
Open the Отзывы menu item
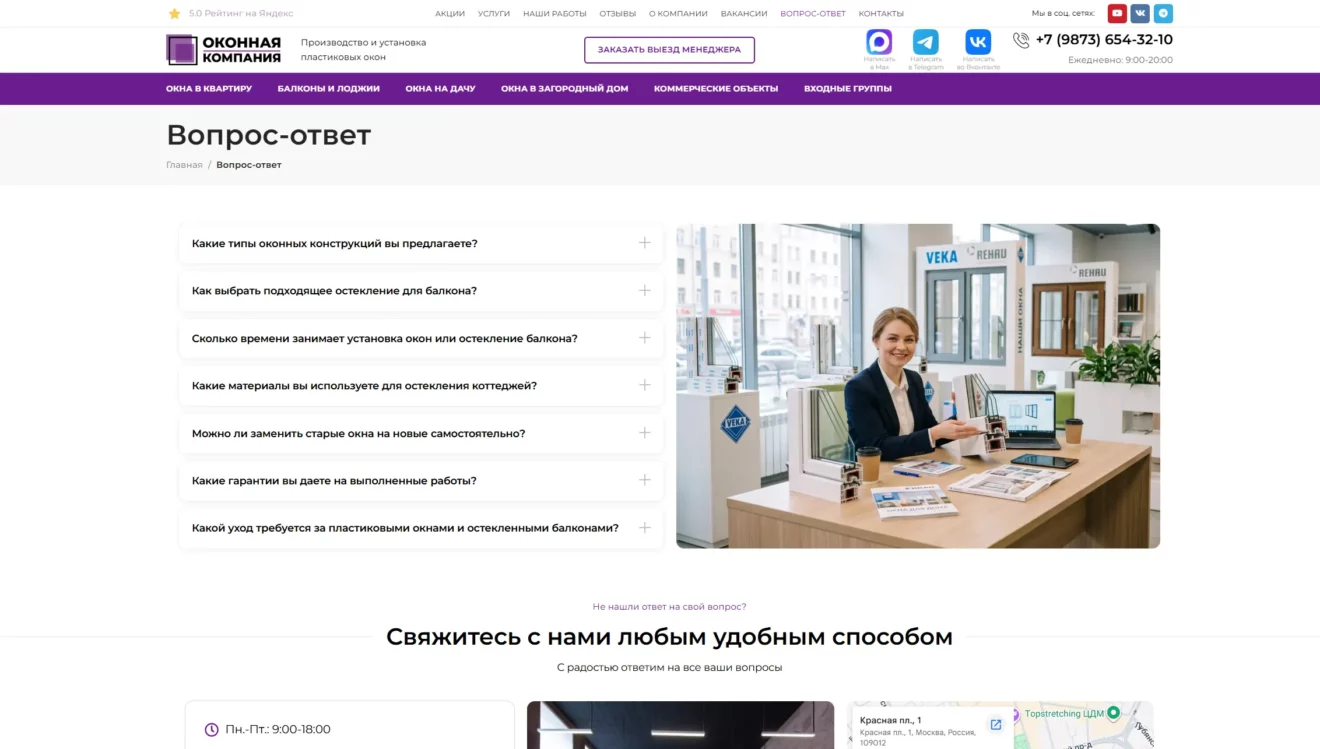click(x=618, y=14)
